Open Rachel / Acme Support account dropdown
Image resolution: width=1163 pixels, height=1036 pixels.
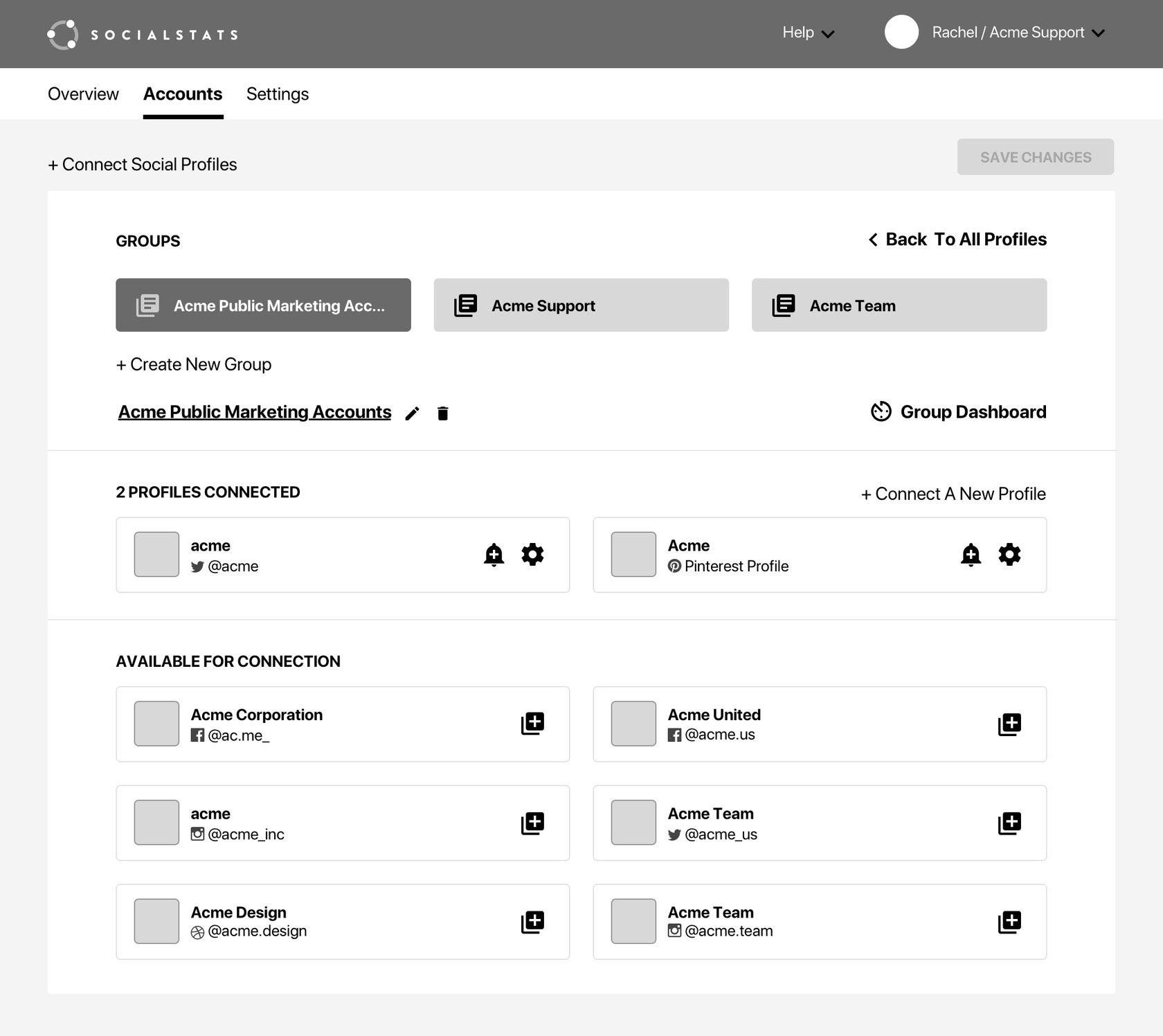click(x=1018, y=33)
